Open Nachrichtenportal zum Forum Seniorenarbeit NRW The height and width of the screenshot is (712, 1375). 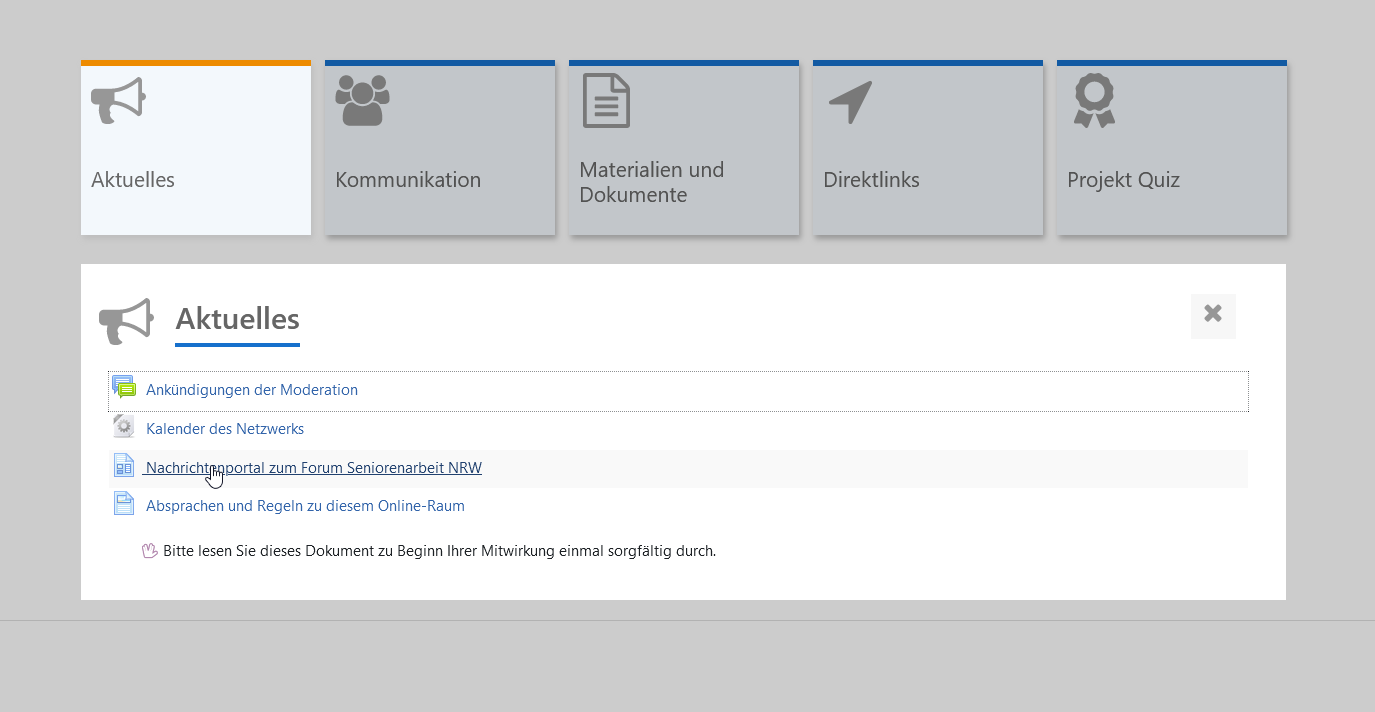314,468
